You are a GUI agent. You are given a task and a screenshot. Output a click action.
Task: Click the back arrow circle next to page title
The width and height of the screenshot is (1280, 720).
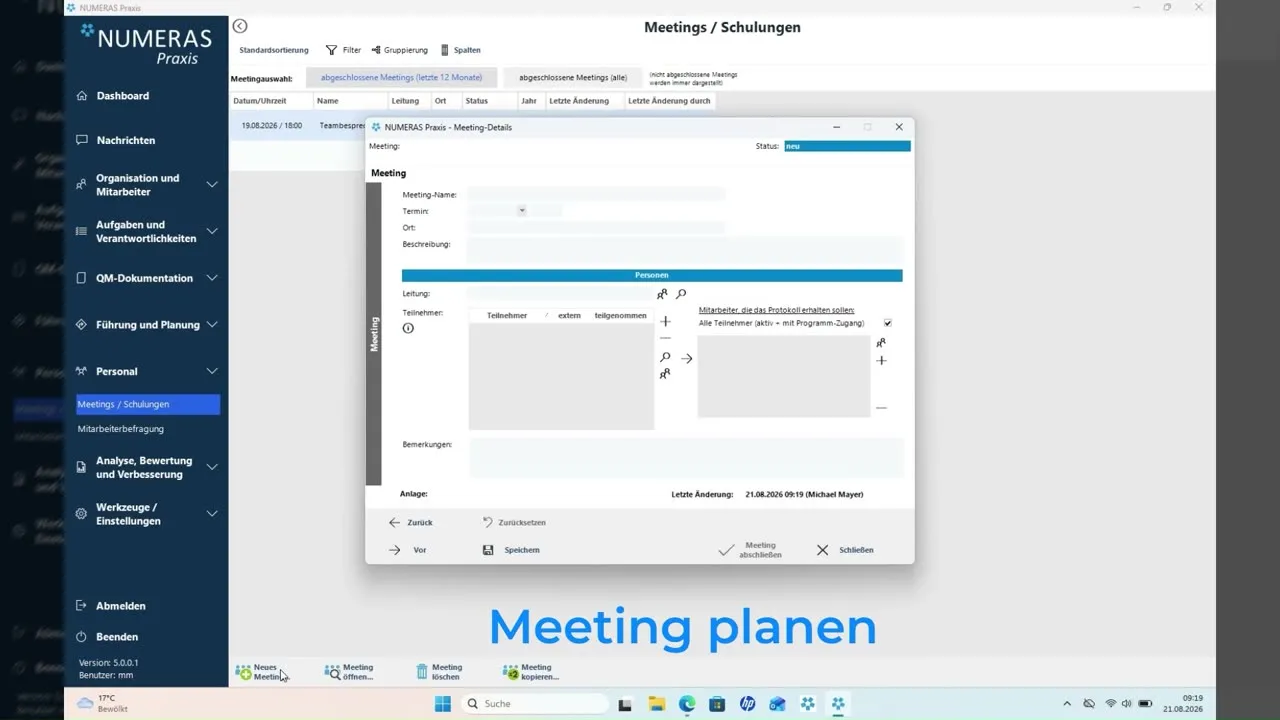tap(240, 26)
